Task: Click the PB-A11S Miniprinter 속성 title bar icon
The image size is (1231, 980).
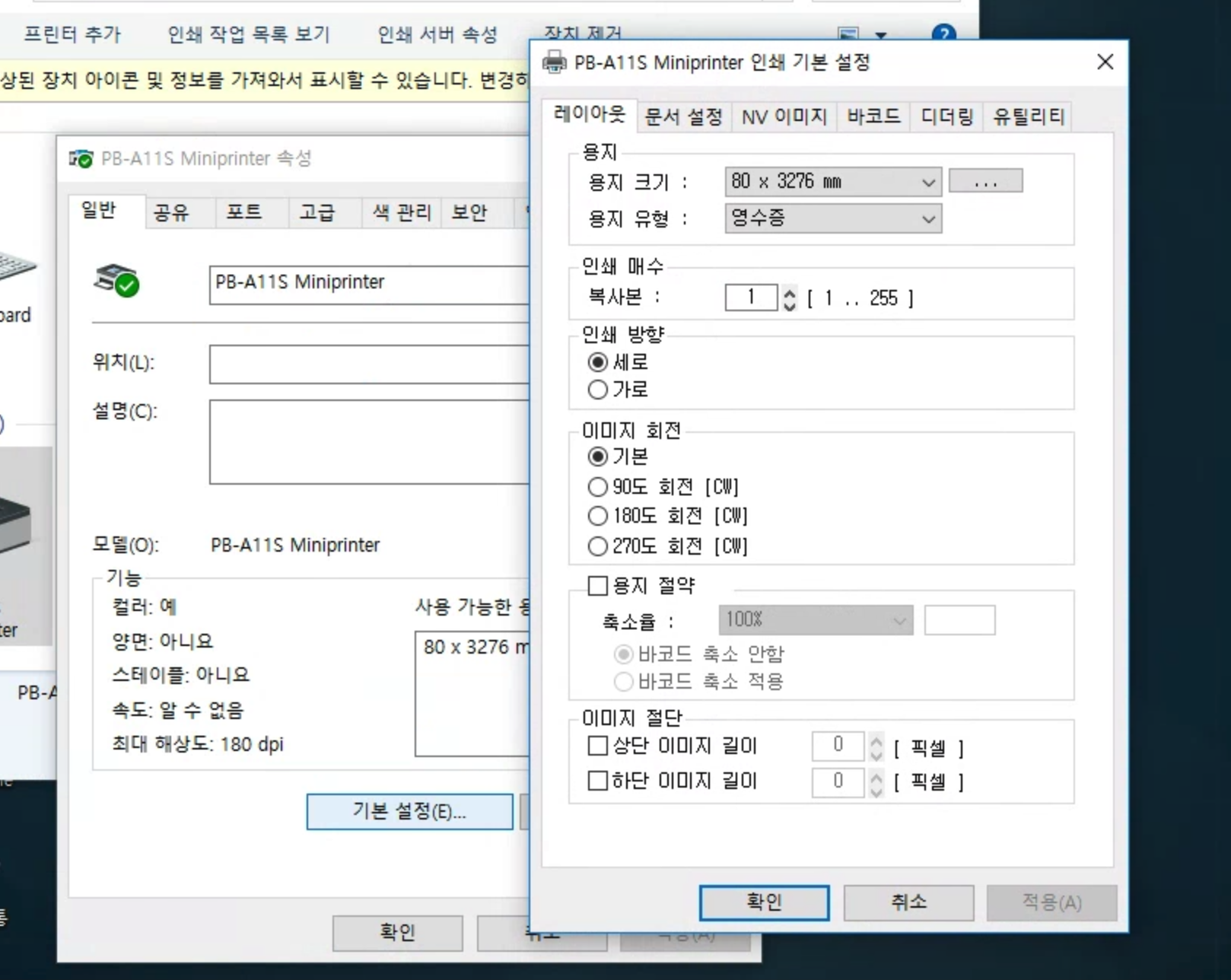Action: tap(81, 158)
